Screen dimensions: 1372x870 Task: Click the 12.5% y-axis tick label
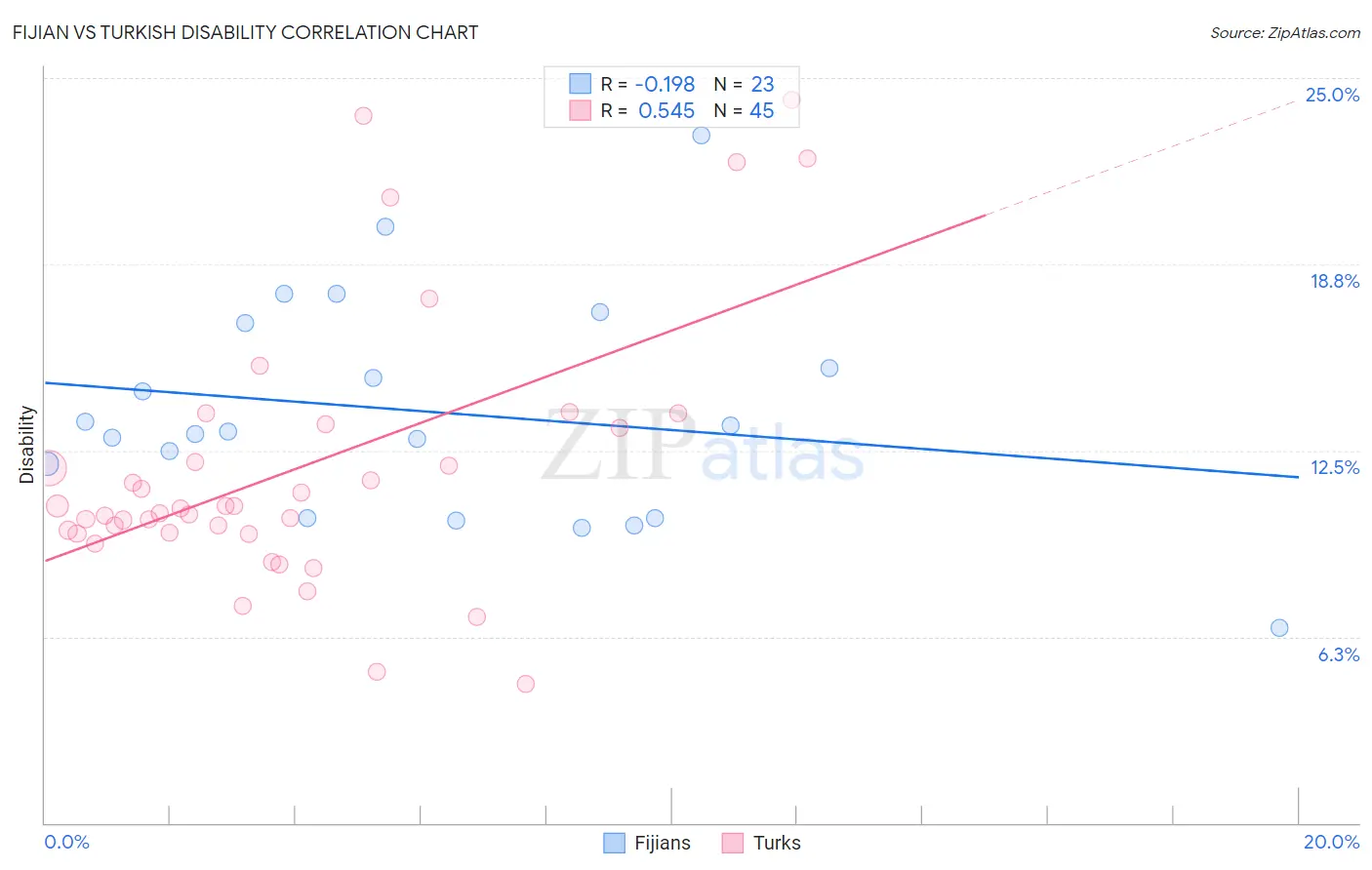coord(1335,467)
